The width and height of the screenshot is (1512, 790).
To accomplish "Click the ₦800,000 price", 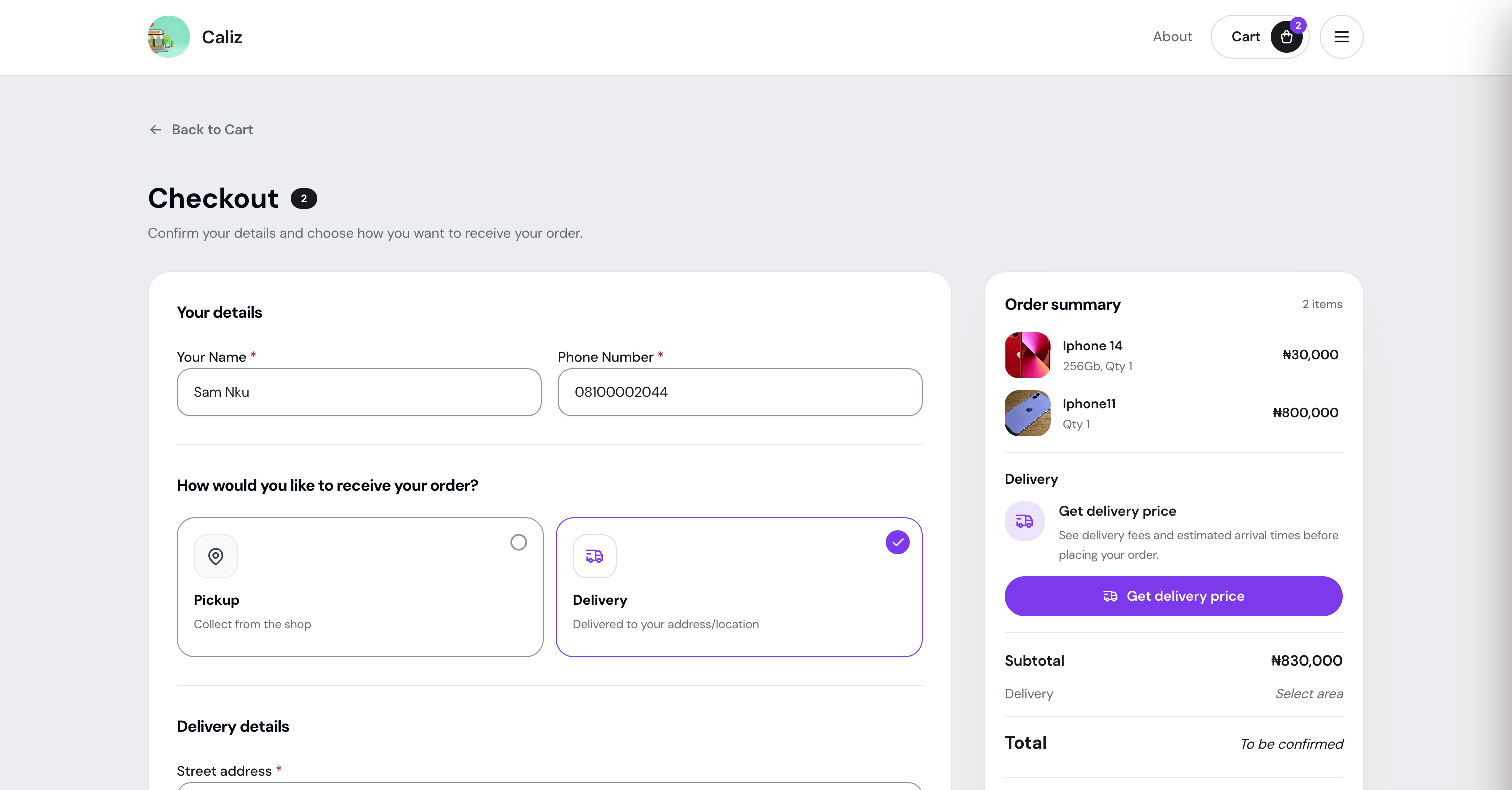I will [x=1305, y=413].
